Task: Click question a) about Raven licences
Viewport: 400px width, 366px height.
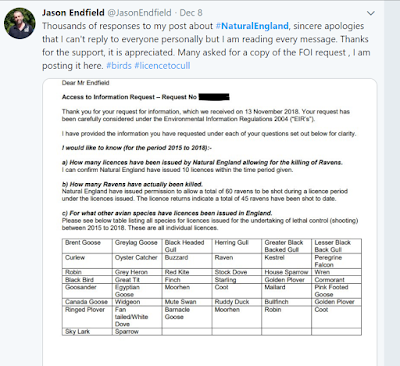Action: (202, 162)
